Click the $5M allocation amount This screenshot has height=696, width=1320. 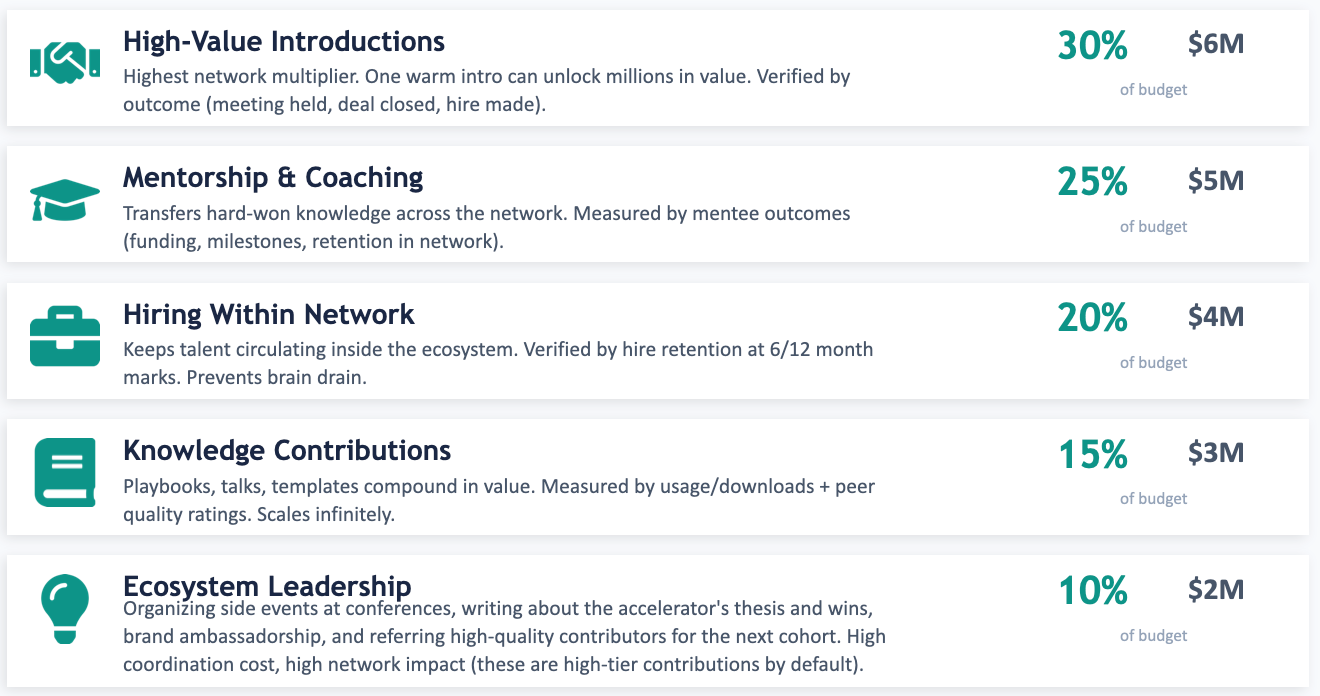pyautogui.click(x=1216, y=180)
